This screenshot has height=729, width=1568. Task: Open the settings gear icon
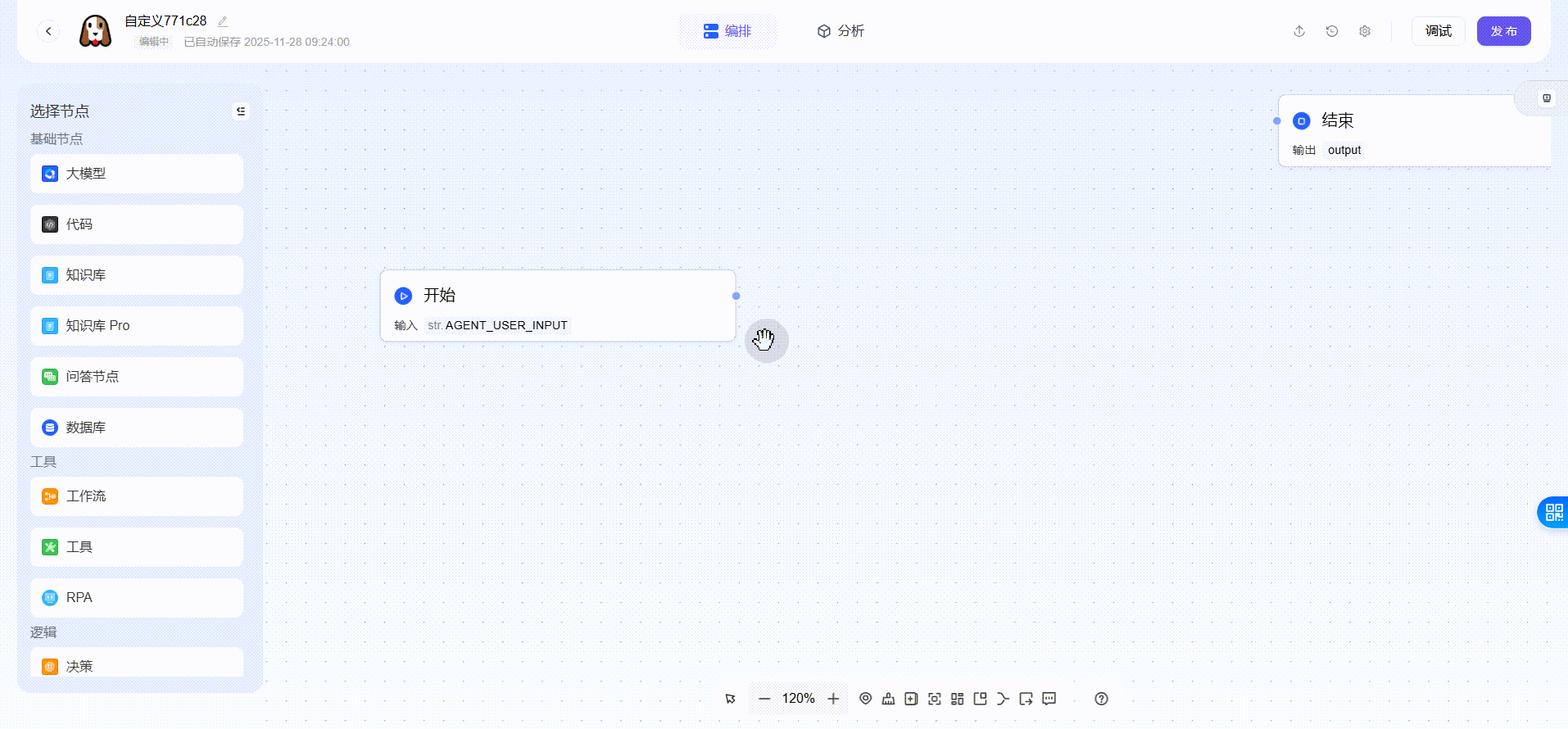click(1365, 31)
